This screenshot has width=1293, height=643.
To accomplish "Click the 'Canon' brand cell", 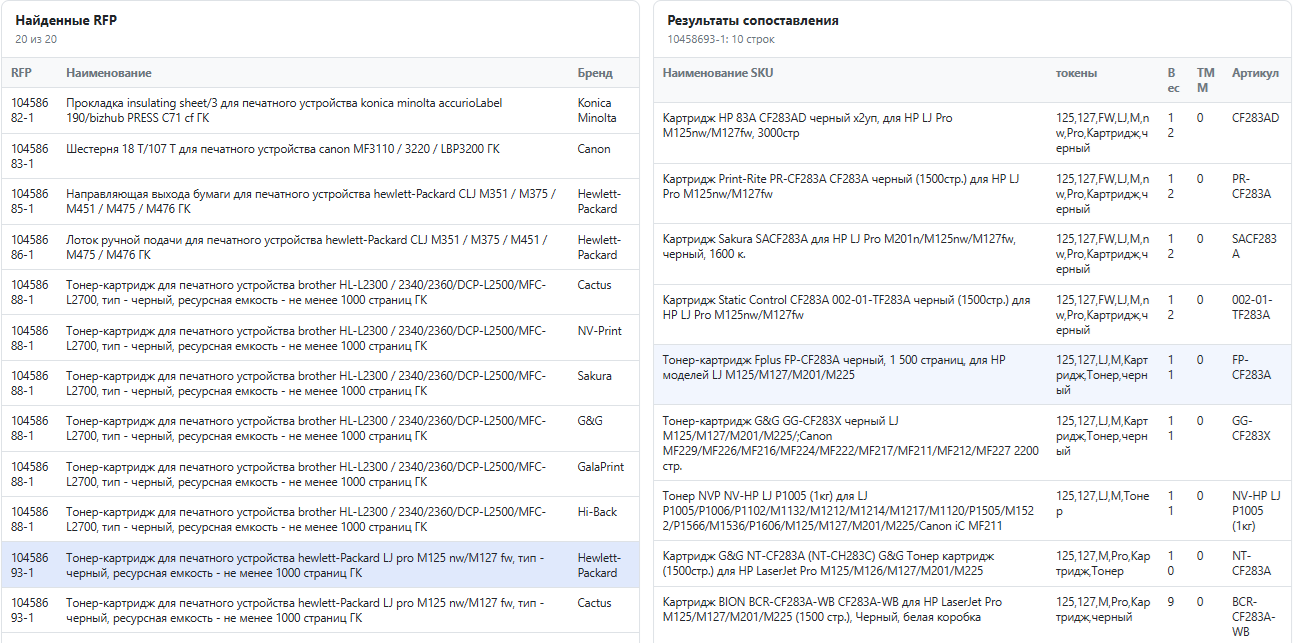I will click(594, 149).
